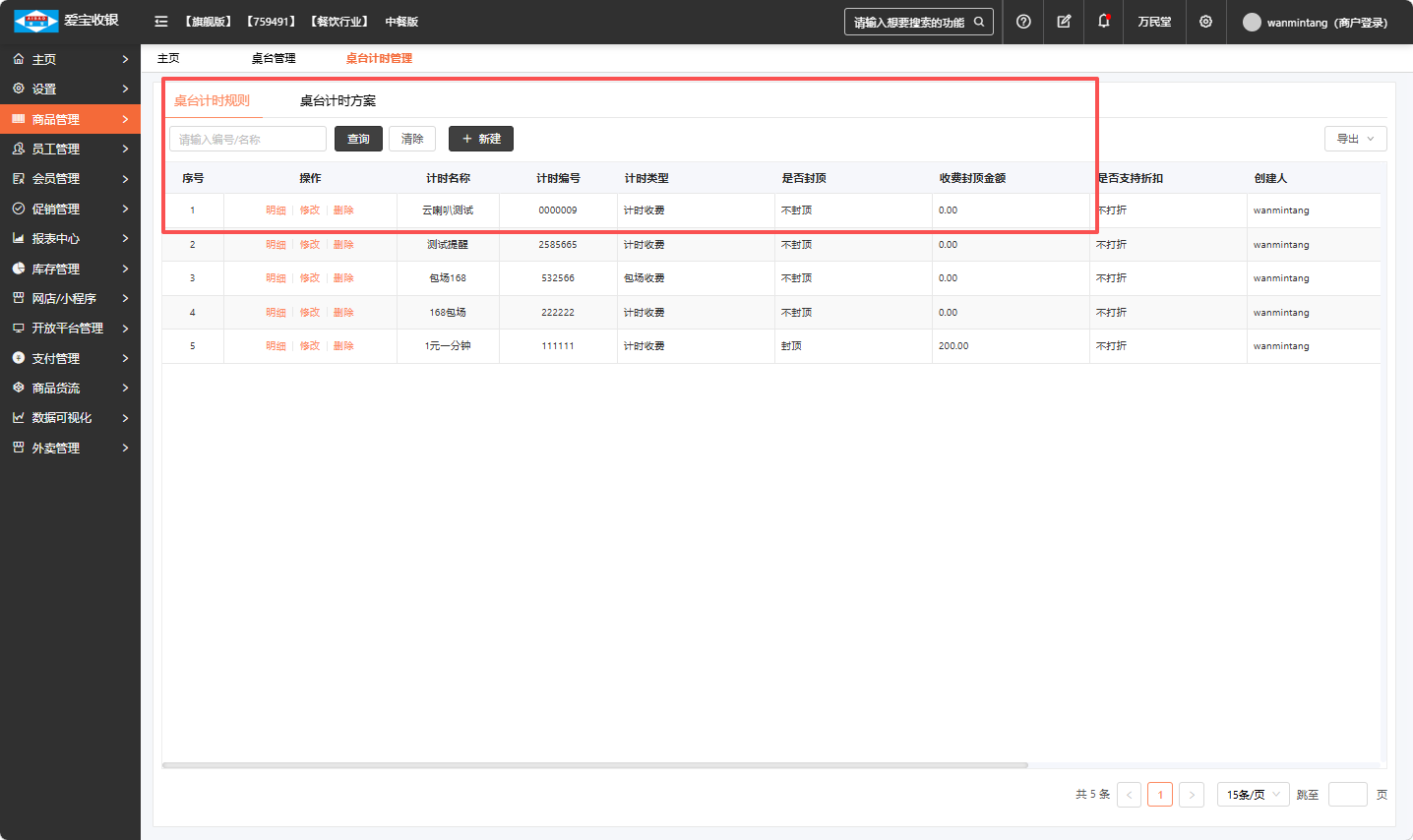Open notifications bell icon

tap(1104, 21)
